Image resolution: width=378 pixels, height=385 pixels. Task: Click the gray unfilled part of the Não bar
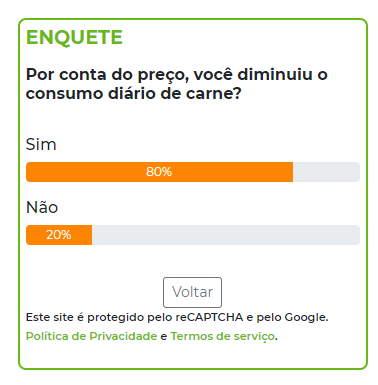point(226,235)
